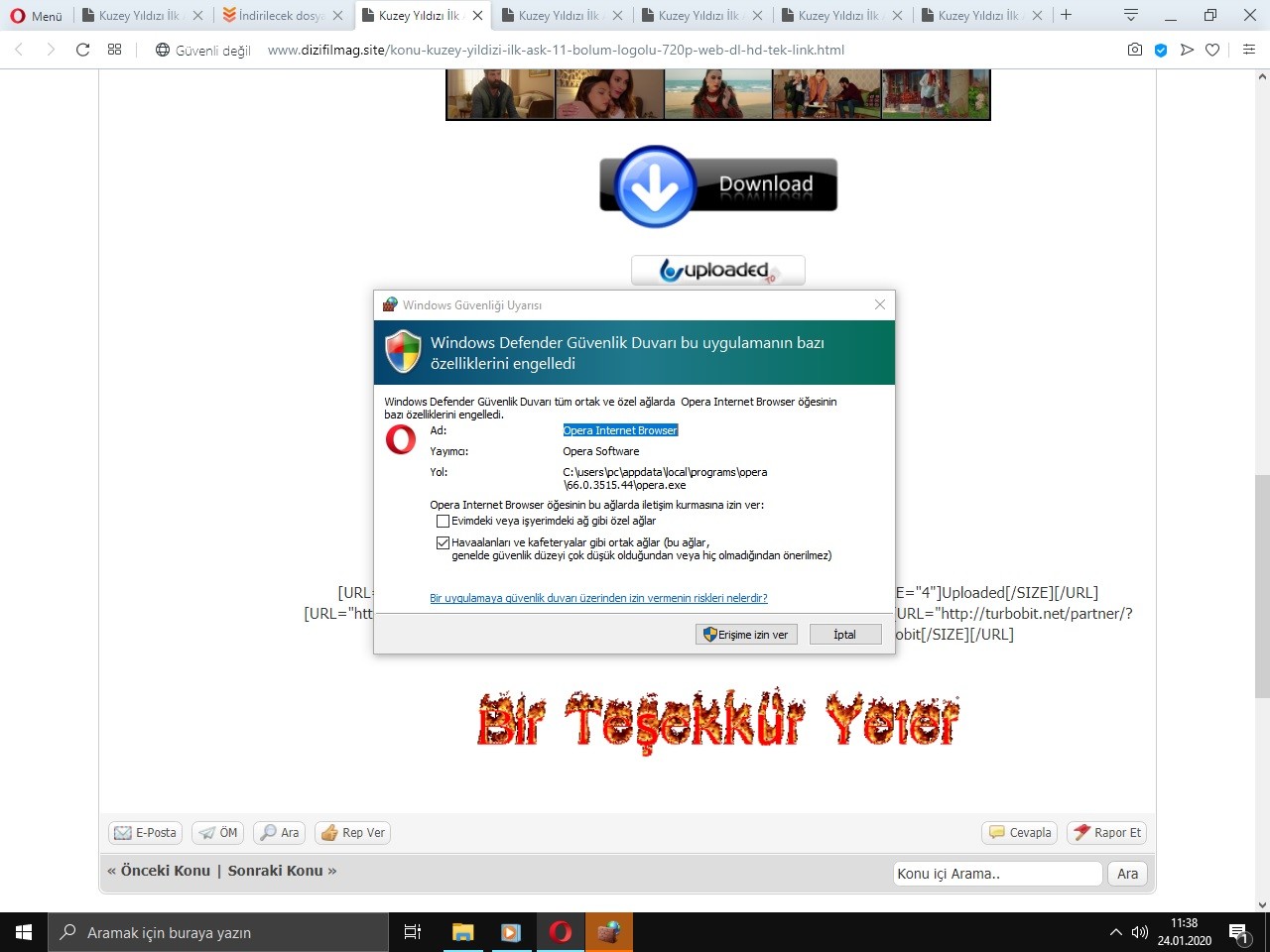Give reputation with Rep Ver
This screenshot has height=952, width=1270.
[352, 833]
